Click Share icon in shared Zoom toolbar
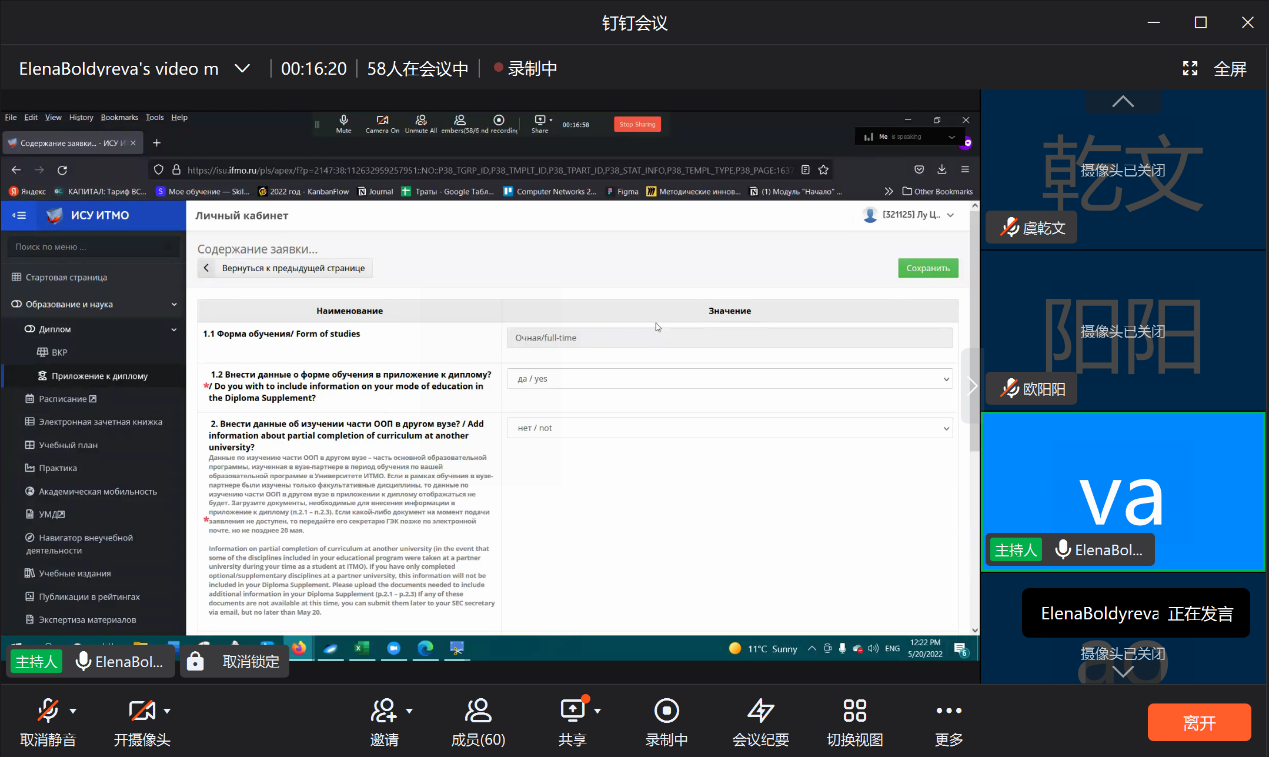This screenshot has width=1269, height=757. click(x=540, y=124)
